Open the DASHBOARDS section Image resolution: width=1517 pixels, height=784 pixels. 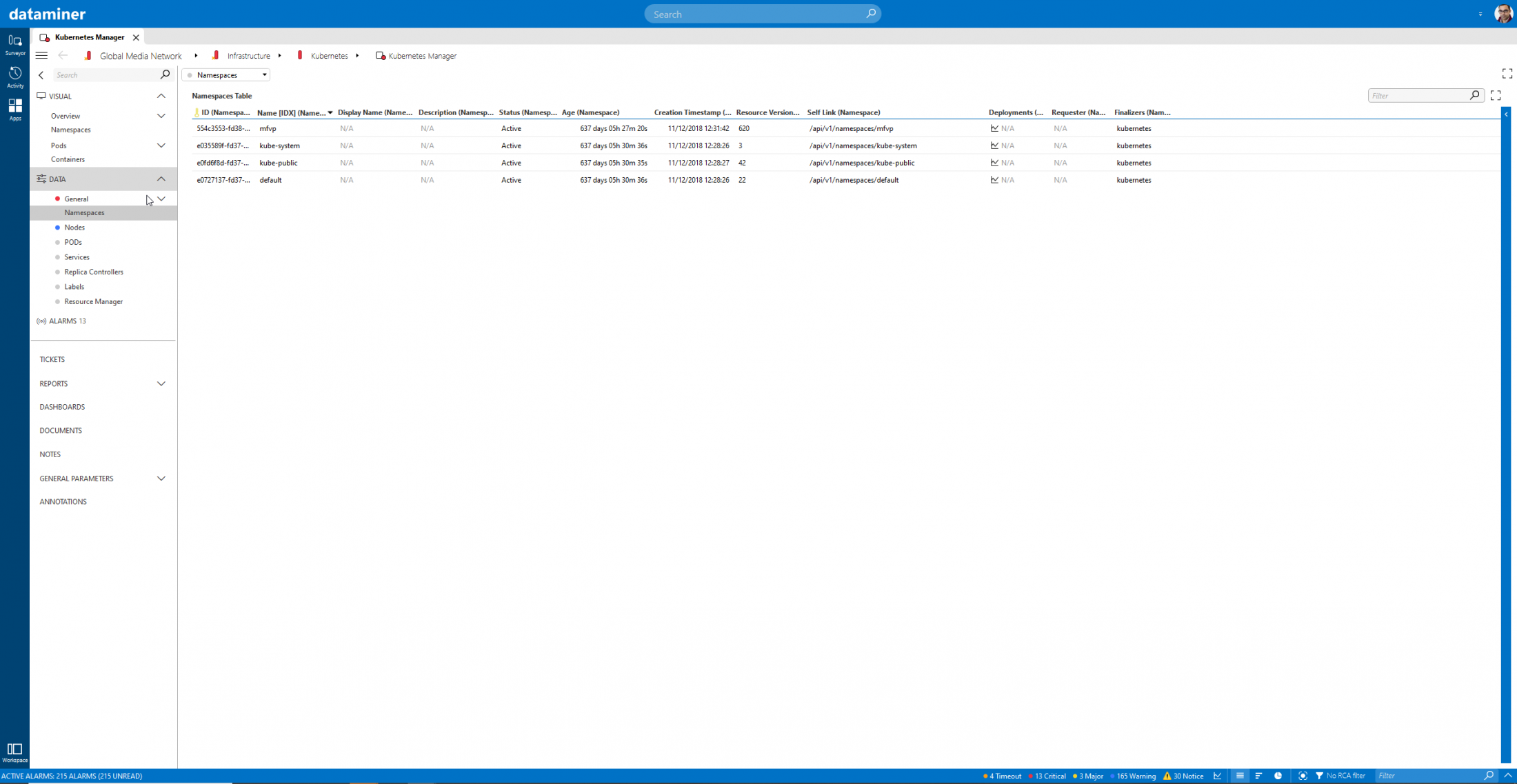62,407
